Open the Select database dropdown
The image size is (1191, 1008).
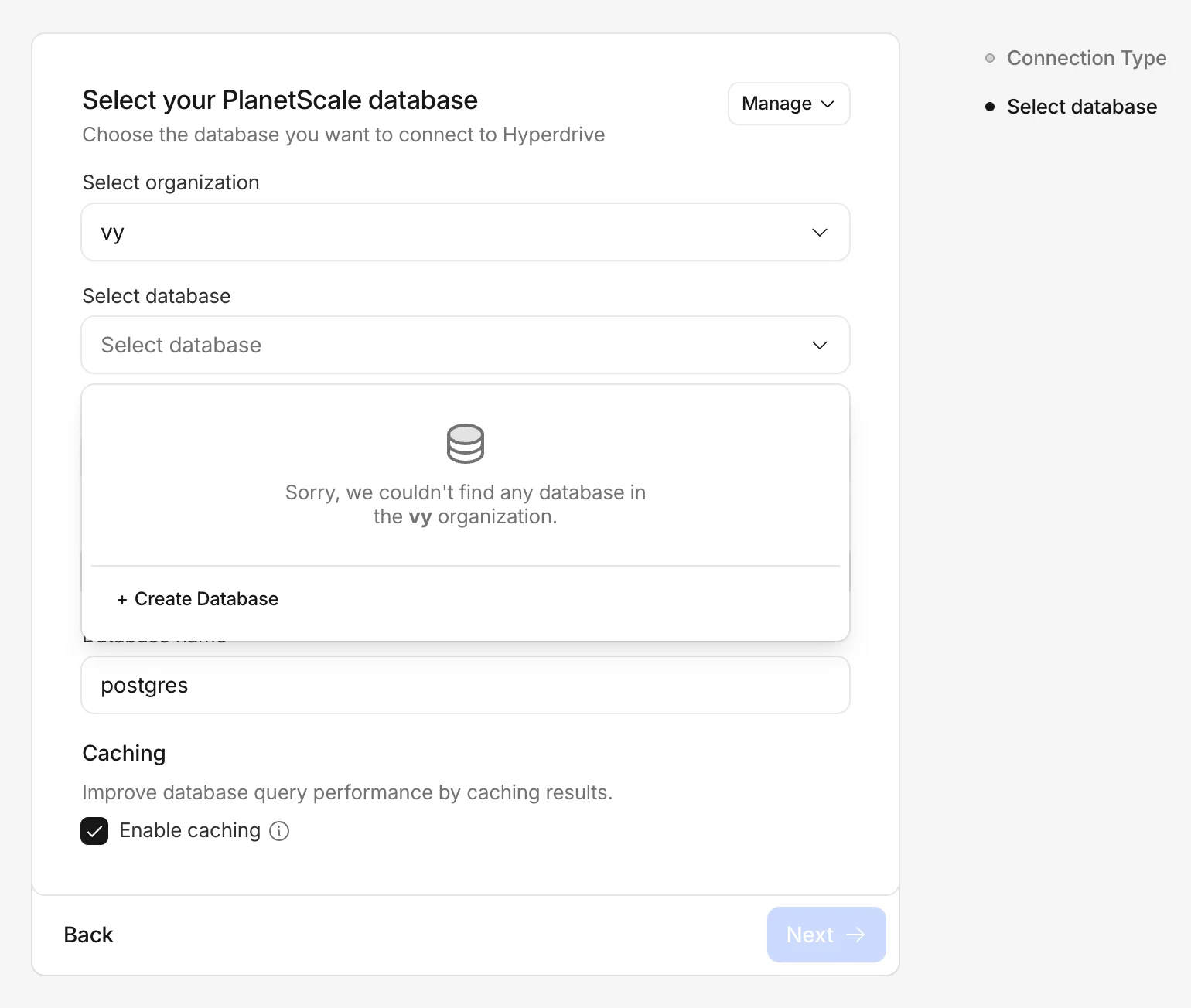click(465, 345)
